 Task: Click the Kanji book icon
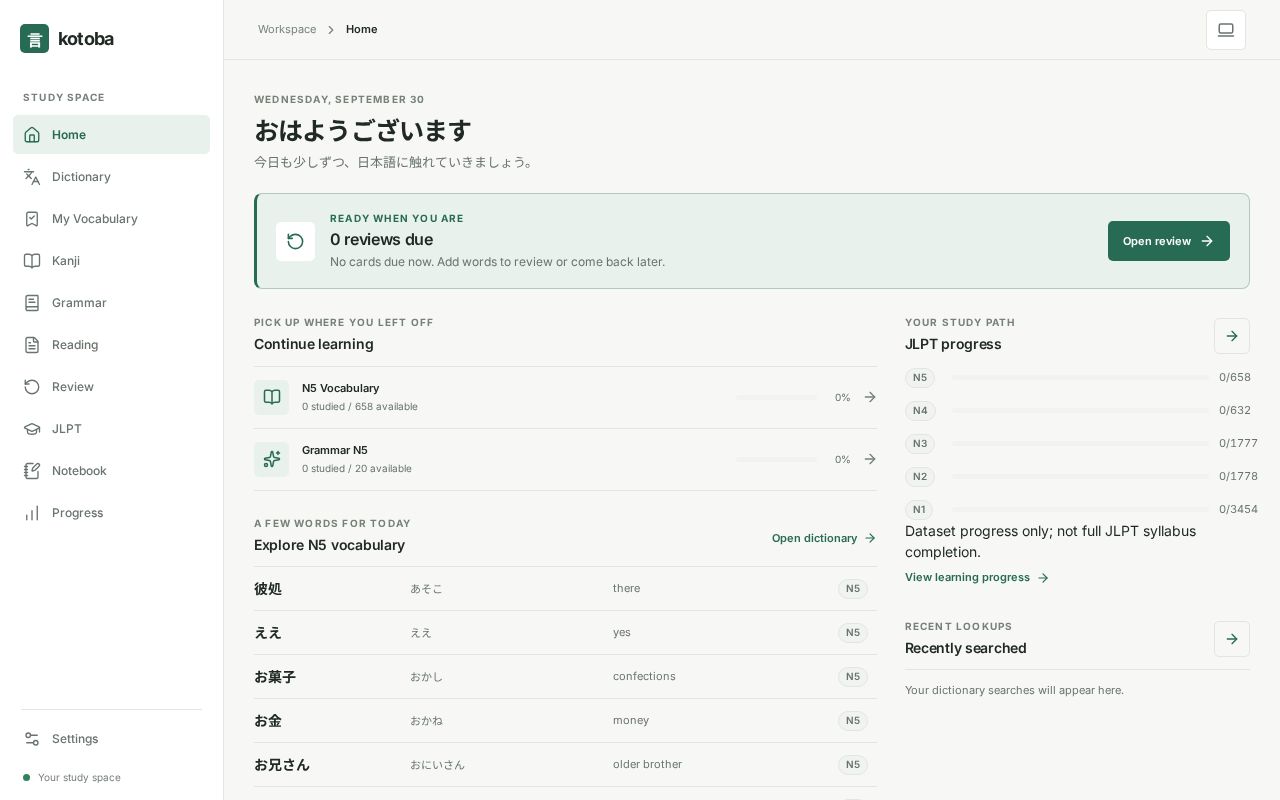pyautogui.click(x=32, y=261)
